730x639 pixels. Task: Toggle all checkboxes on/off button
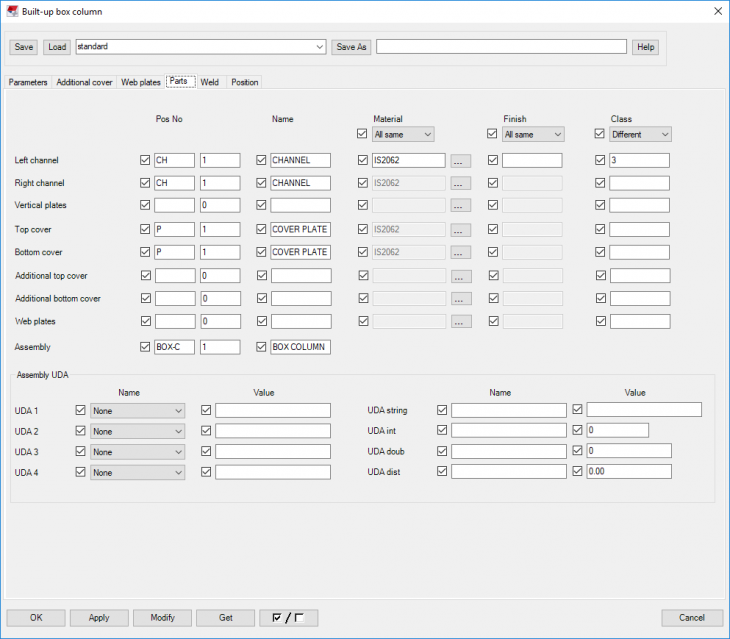(288, 618)
